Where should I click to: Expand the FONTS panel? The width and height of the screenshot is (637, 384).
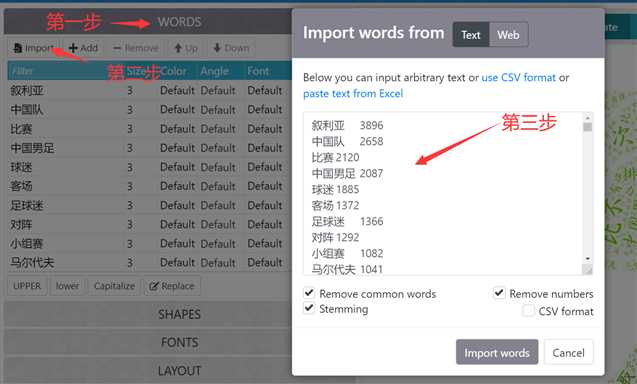click(179, 342)
